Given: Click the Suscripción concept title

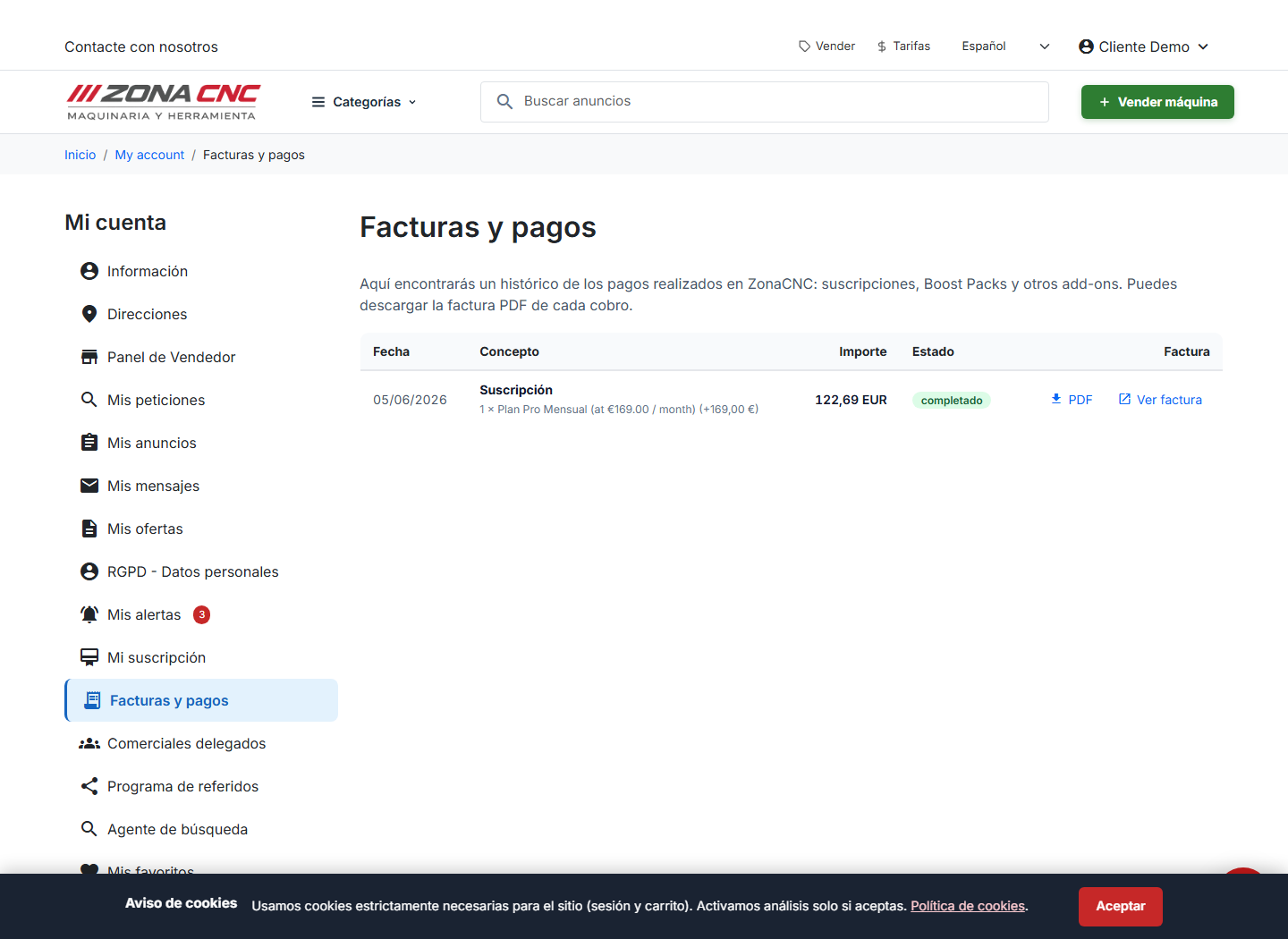Looking at the screenshot, I should [x=516, y=390].
